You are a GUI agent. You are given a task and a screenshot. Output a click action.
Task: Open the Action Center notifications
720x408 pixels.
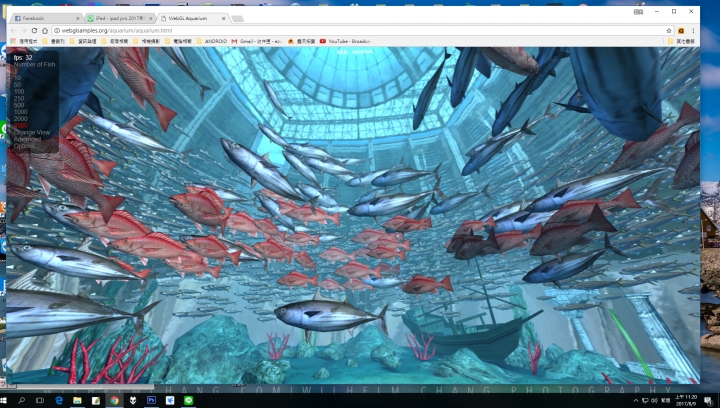709,401
